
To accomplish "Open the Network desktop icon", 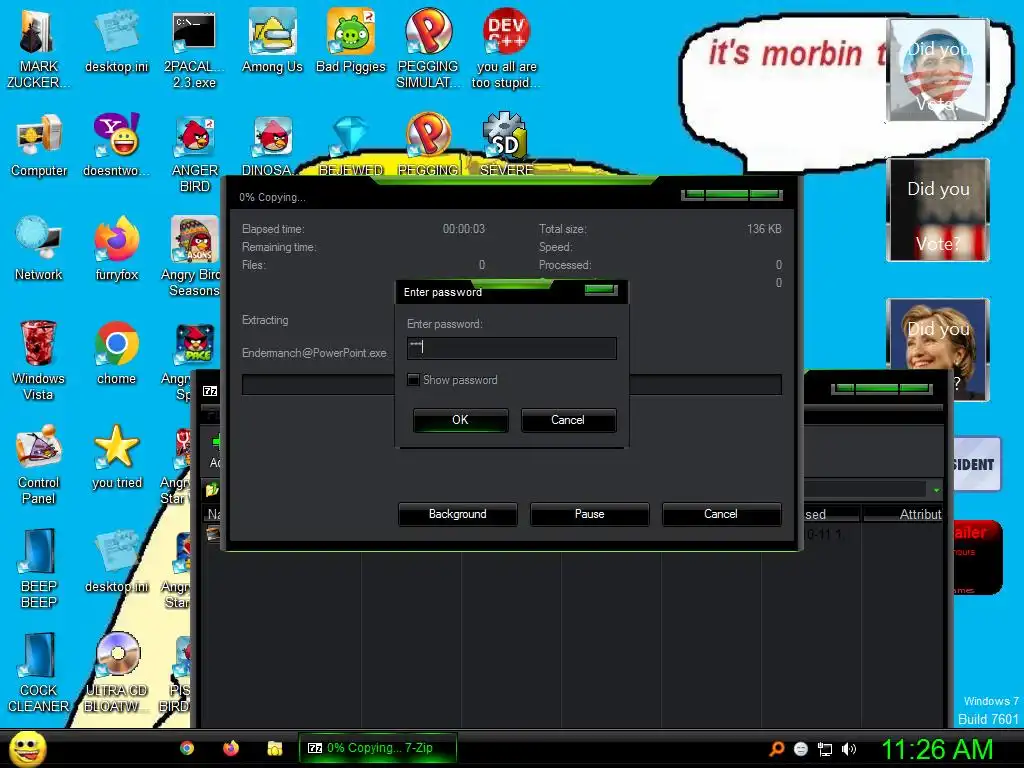I will [39, 248].
